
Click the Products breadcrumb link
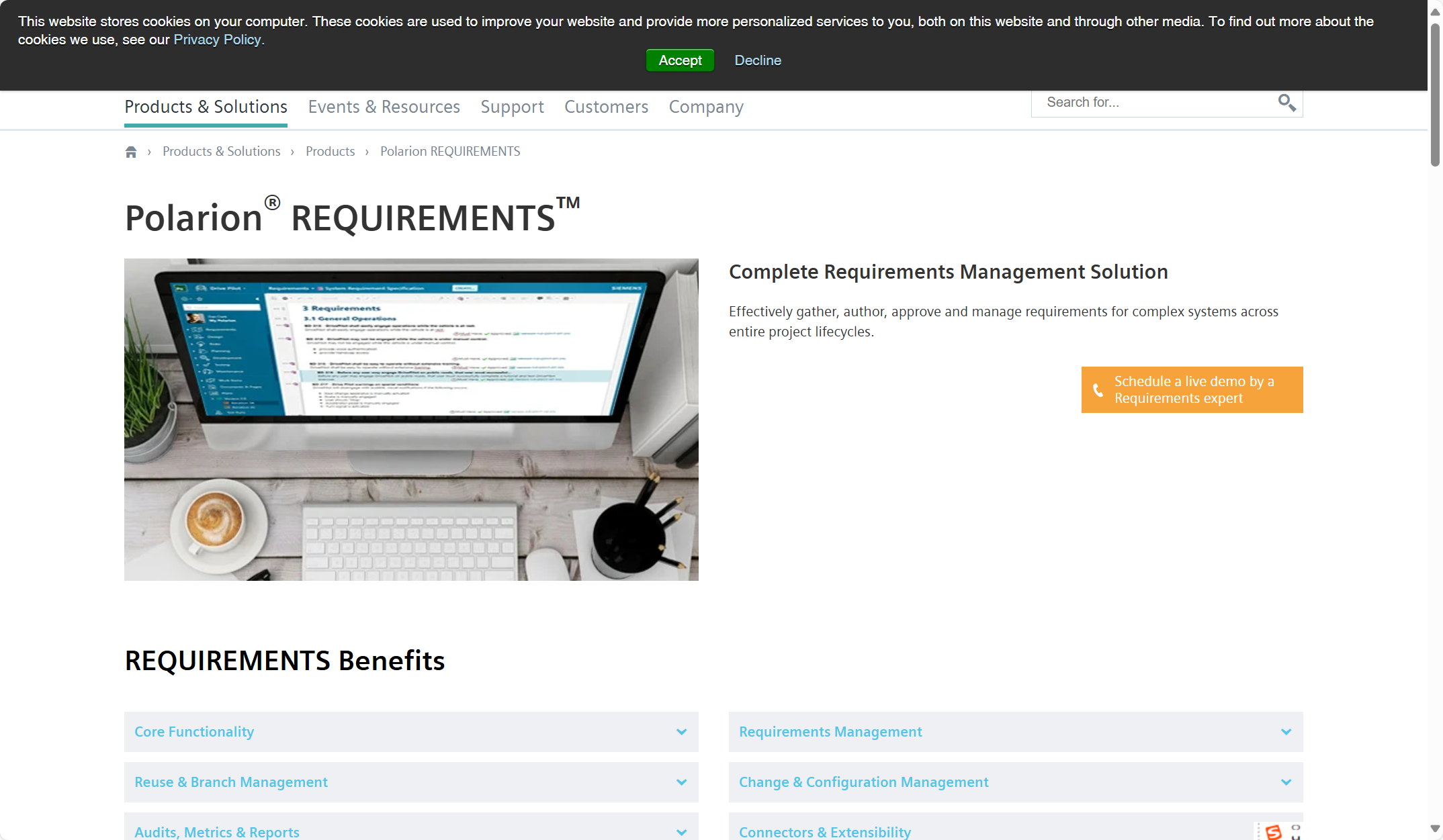(x=330, y=152)
